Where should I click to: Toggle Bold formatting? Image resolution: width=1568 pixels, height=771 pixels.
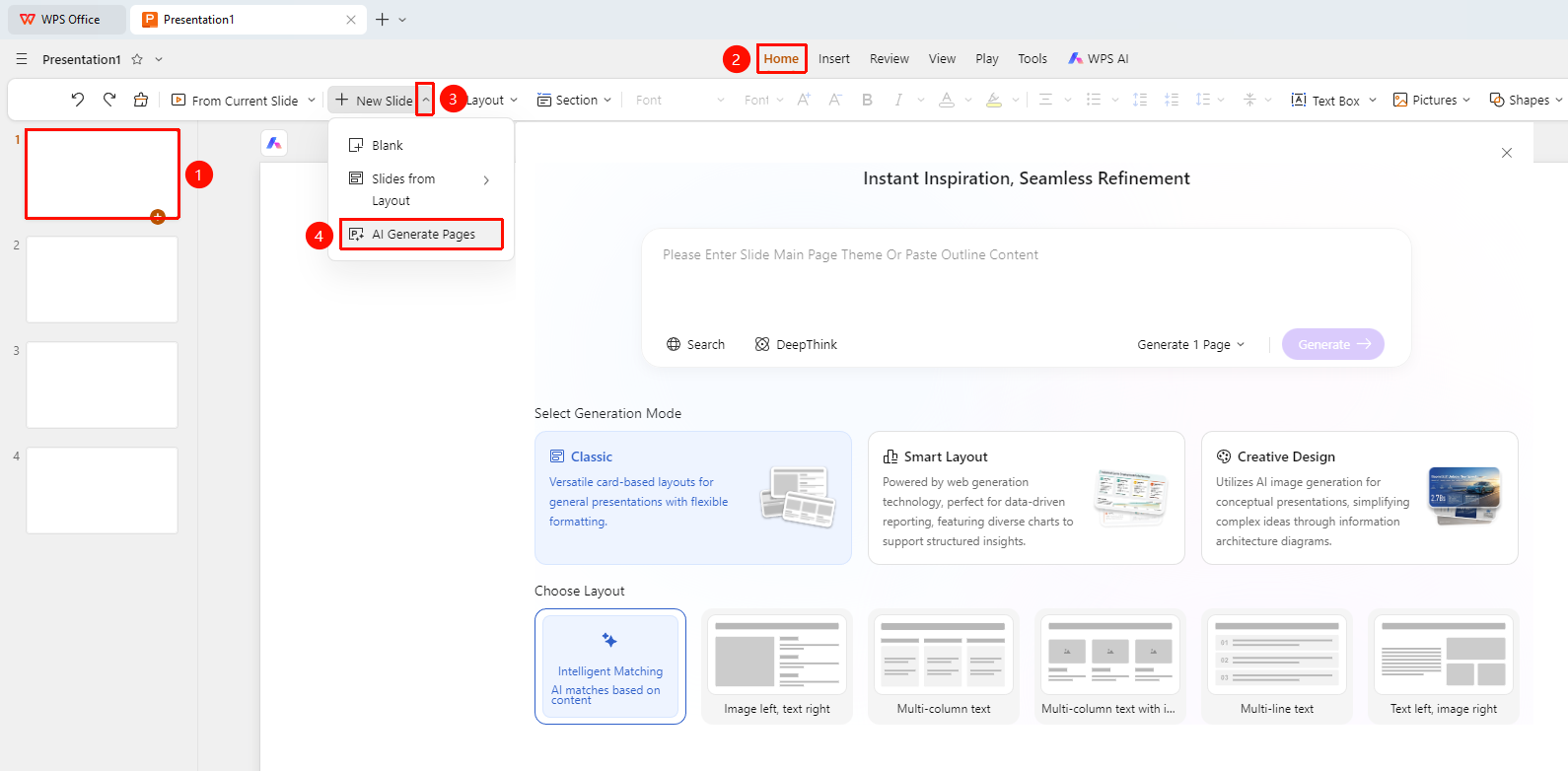point(867,100)
